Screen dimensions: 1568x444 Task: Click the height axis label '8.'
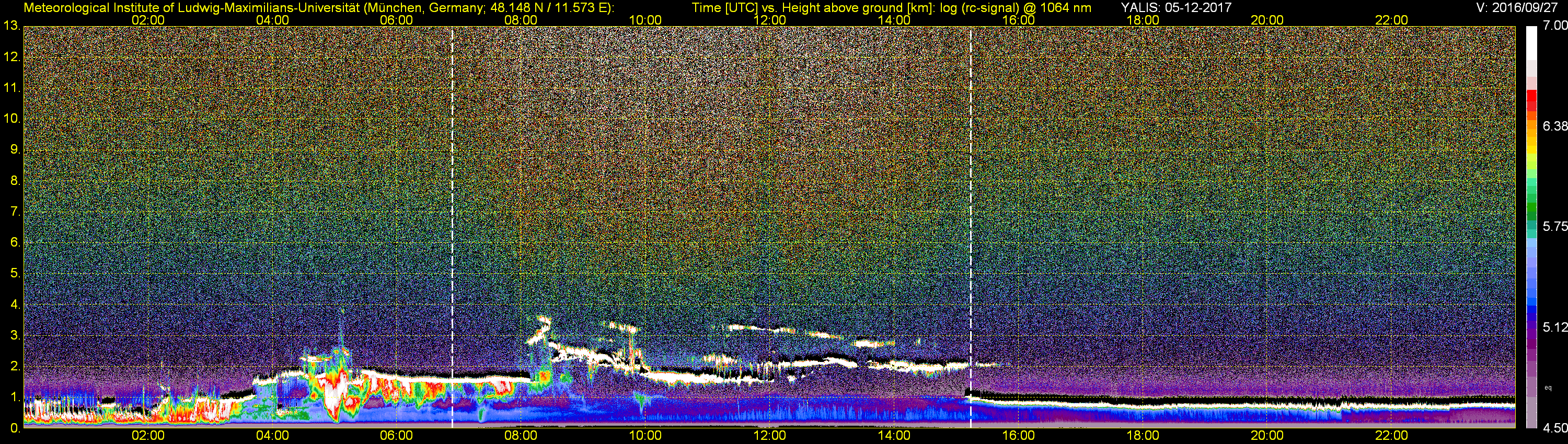pos(15,180)
